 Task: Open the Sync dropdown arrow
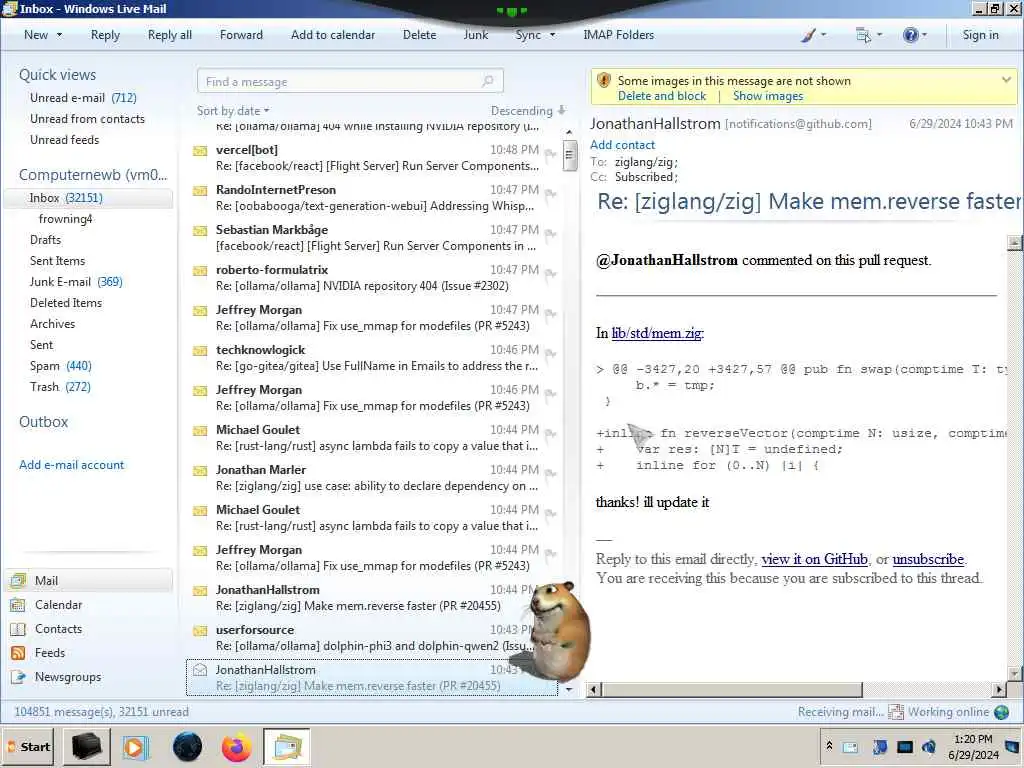tap(552, 35)
